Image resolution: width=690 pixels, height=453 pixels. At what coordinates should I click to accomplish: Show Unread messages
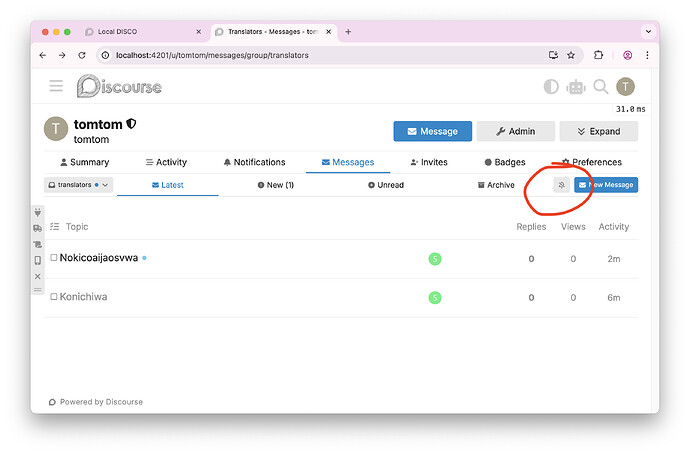click(x=386, y=185)
